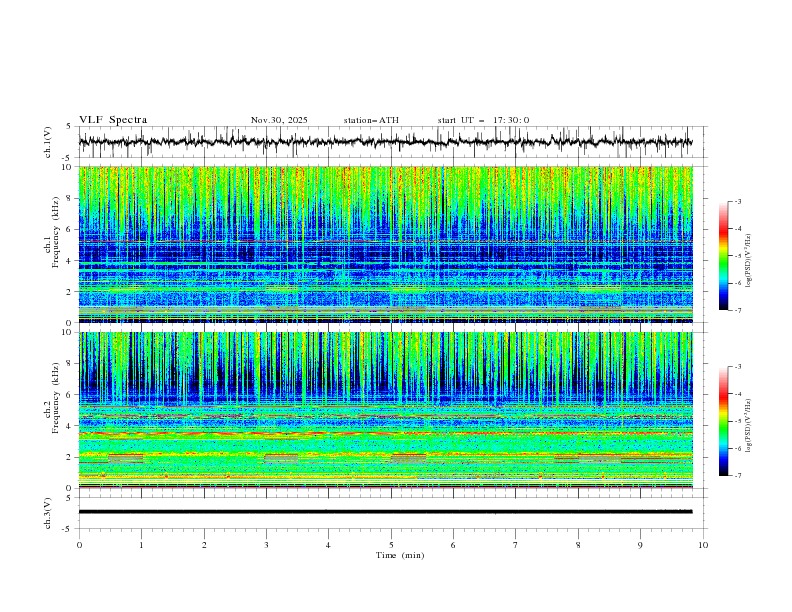This screenshot has width=792, height=612.
Task: Click the ch.2 colorbar "log(PSD)(V²/Hz)" label
Action: click(x=749, y=425)
